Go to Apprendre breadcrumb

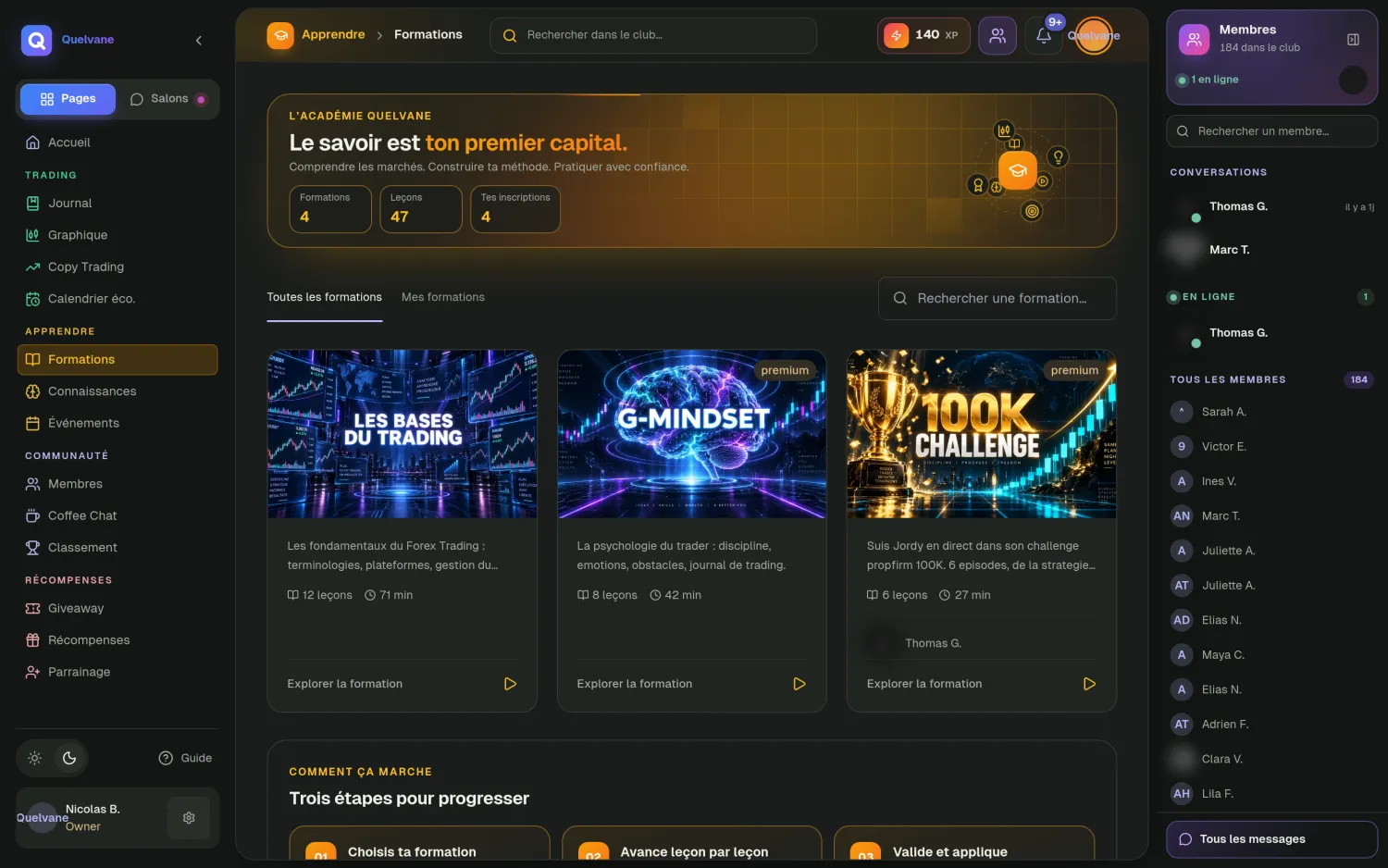coord(333,35)
